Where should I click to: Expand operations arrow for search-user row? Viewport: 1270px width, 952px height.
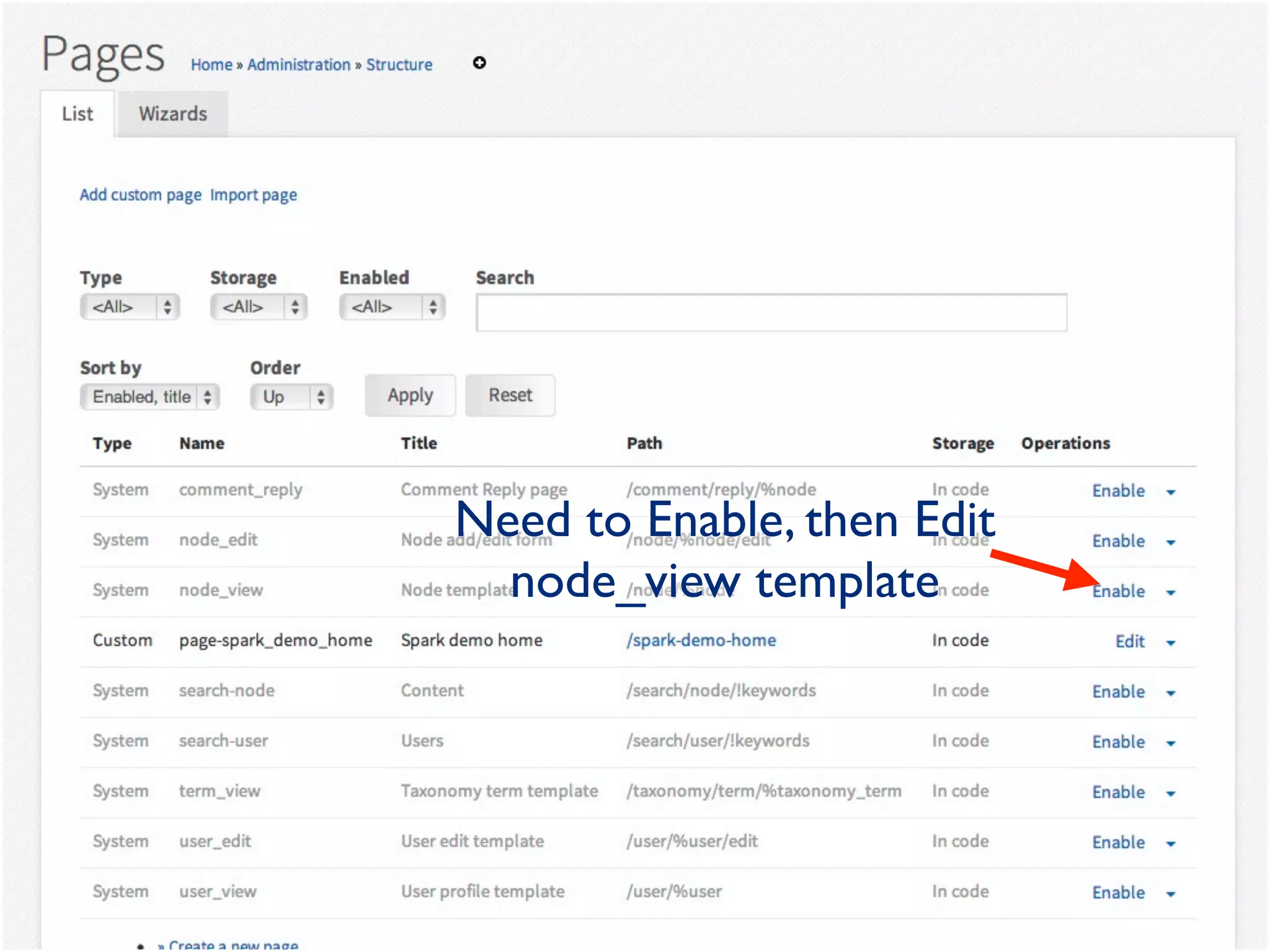pos(1171,743)
